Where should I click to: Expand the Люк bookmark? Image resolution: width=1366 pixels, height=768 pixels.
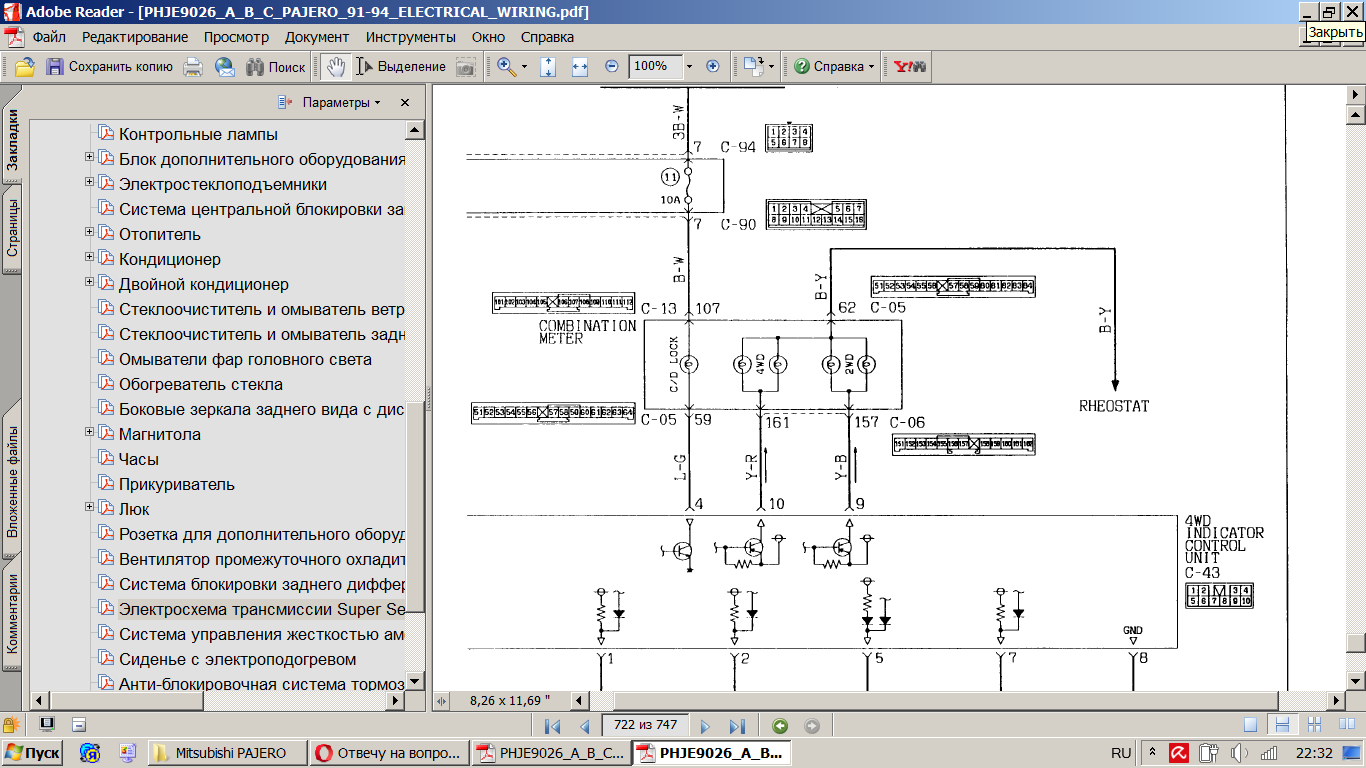click(90, 508)
